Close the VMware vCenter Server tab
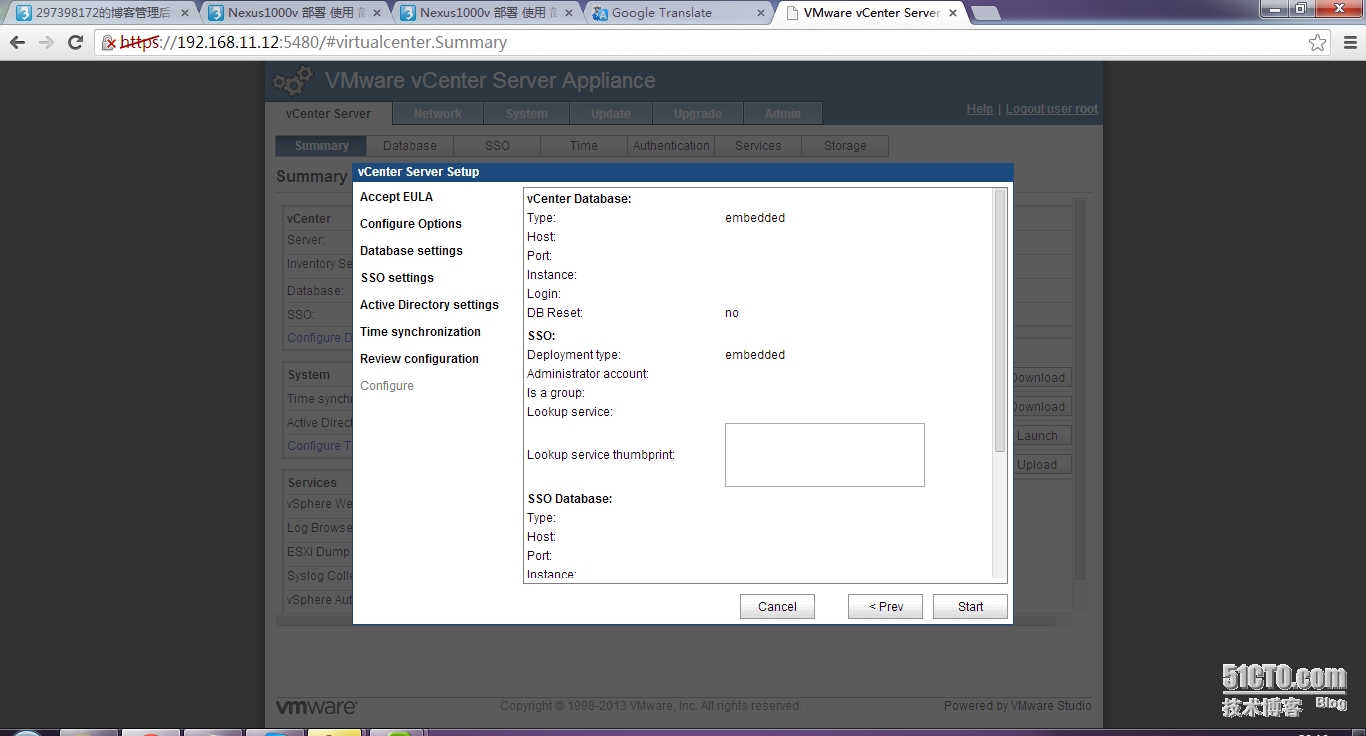 (953, 13)
